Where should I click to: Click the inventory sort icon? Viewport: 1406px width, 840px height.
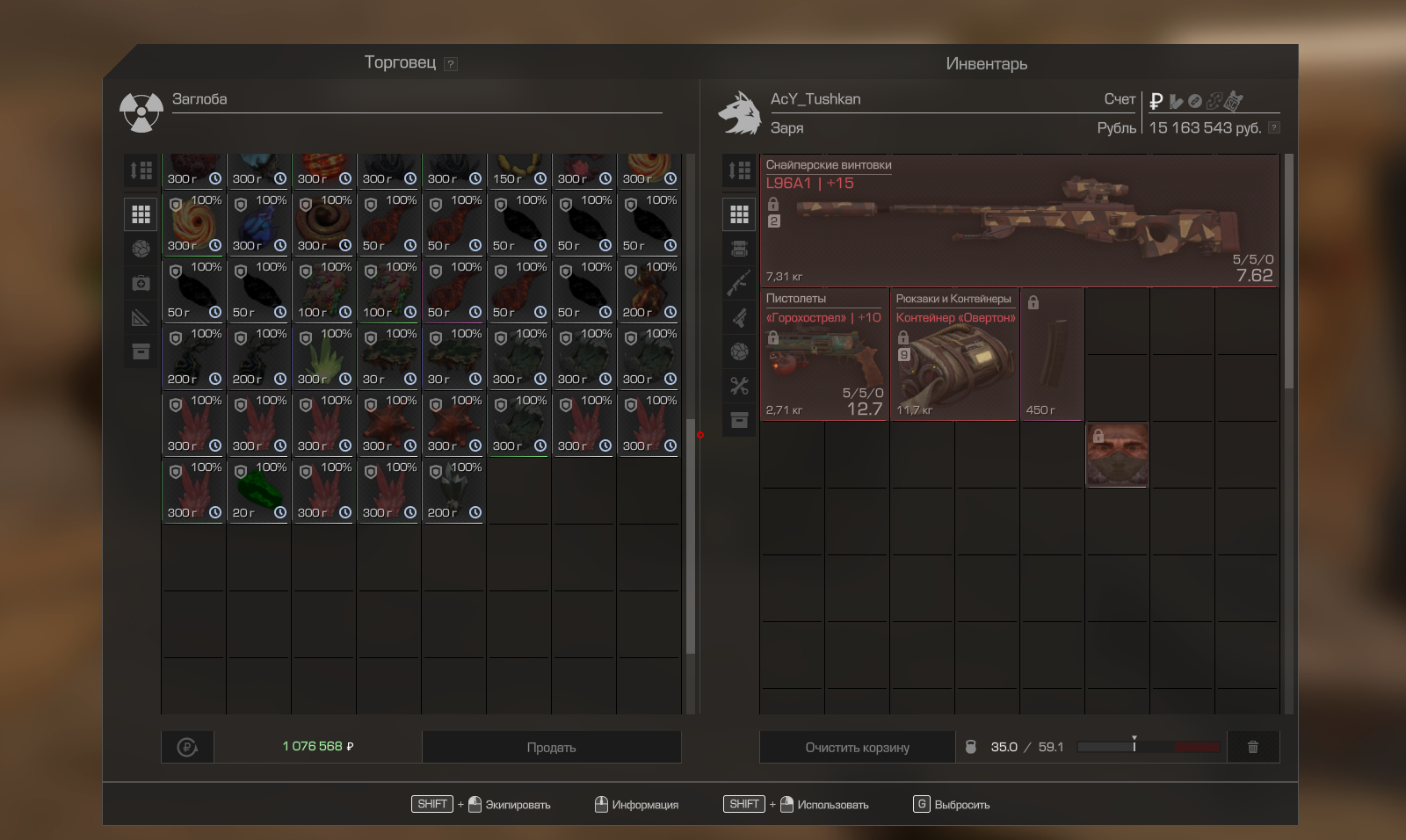(739, 170)
